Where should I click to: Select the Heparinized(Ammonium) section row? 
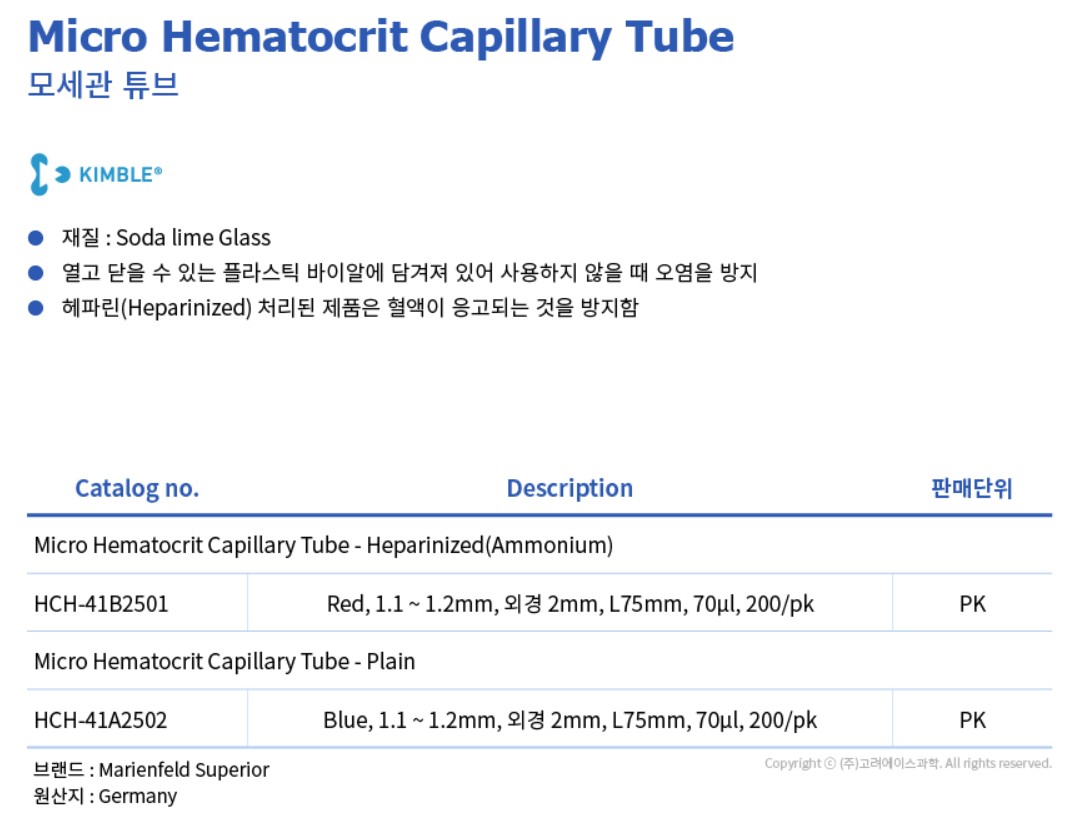539,545
